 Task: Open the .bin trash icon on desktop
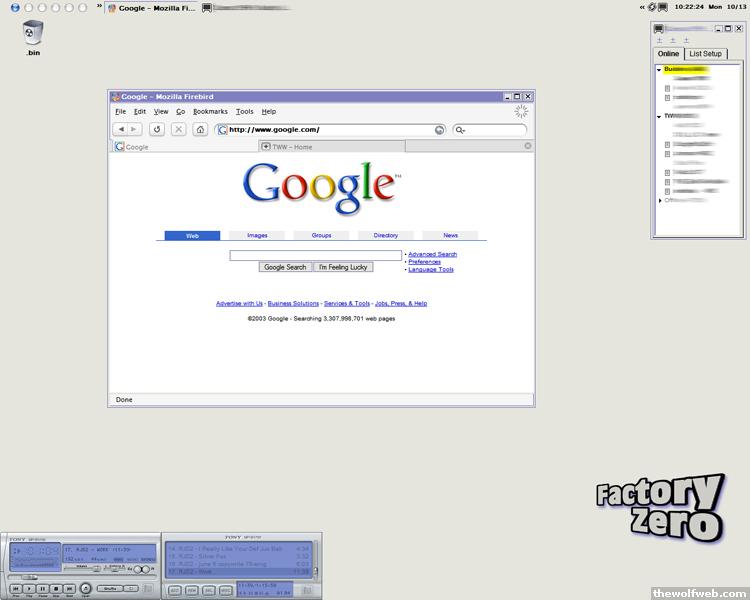click(x=33, y=33)
